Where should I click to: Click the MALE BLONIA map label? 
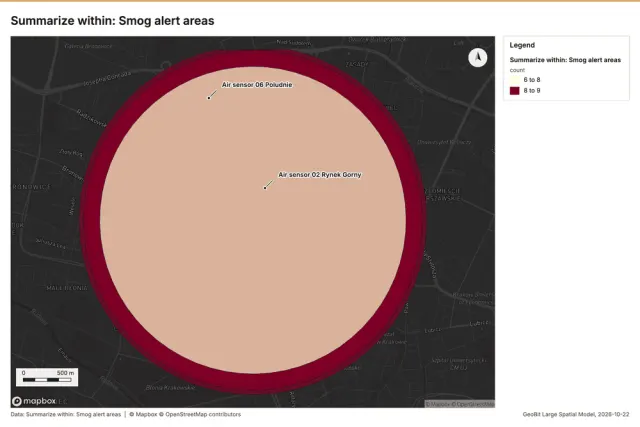pos(67,288)
